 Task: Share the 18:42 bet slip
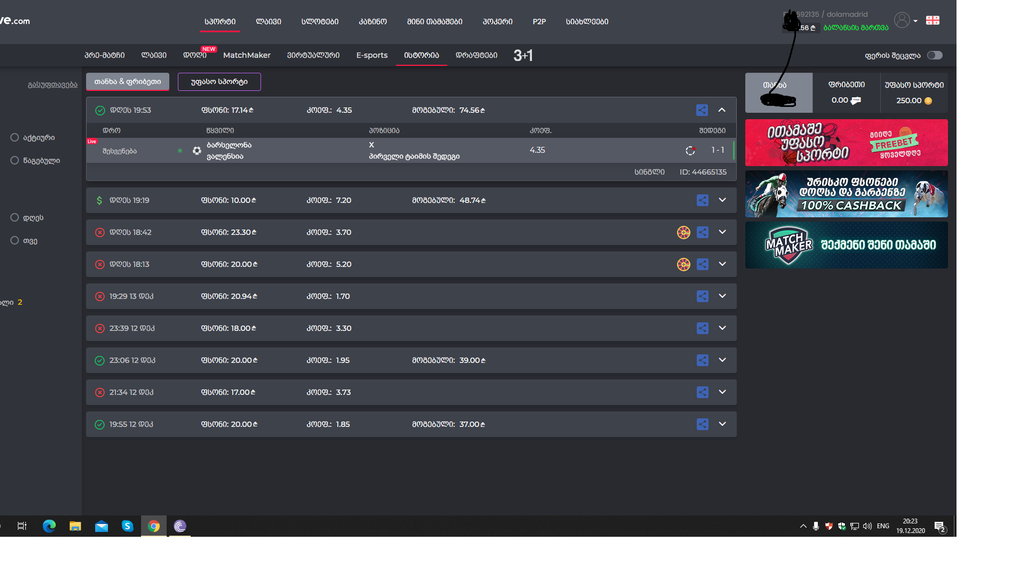702,232
